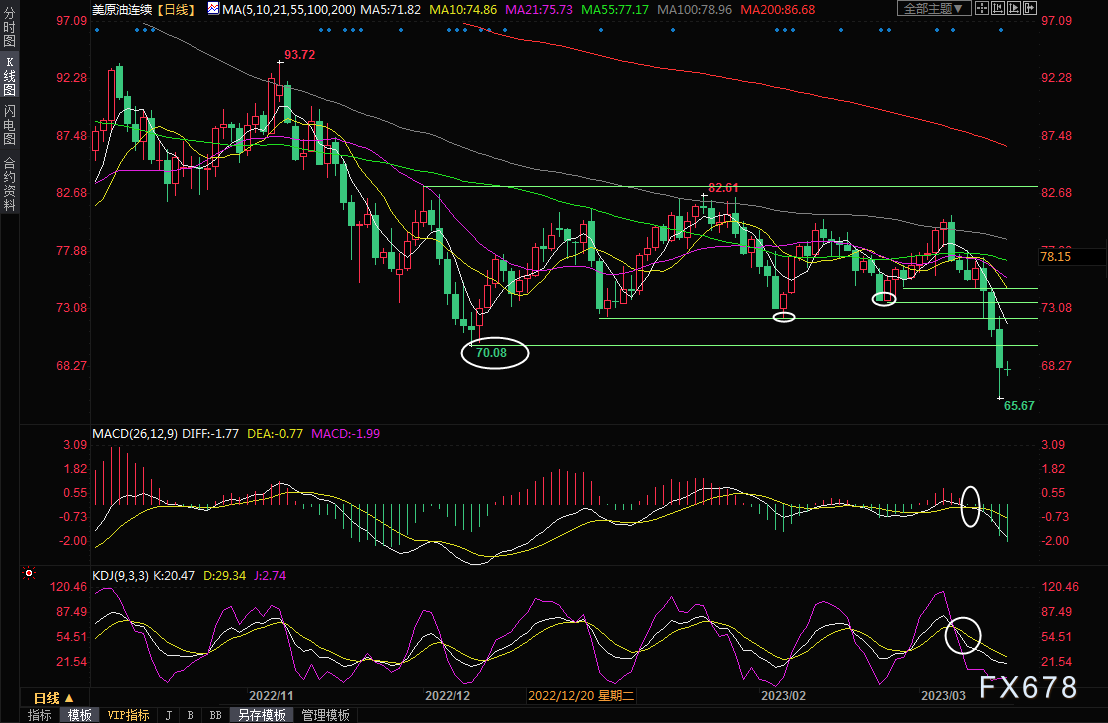Click the D:29.34 value
This screenshot has height=723, width=1108.
click(225, 575)
